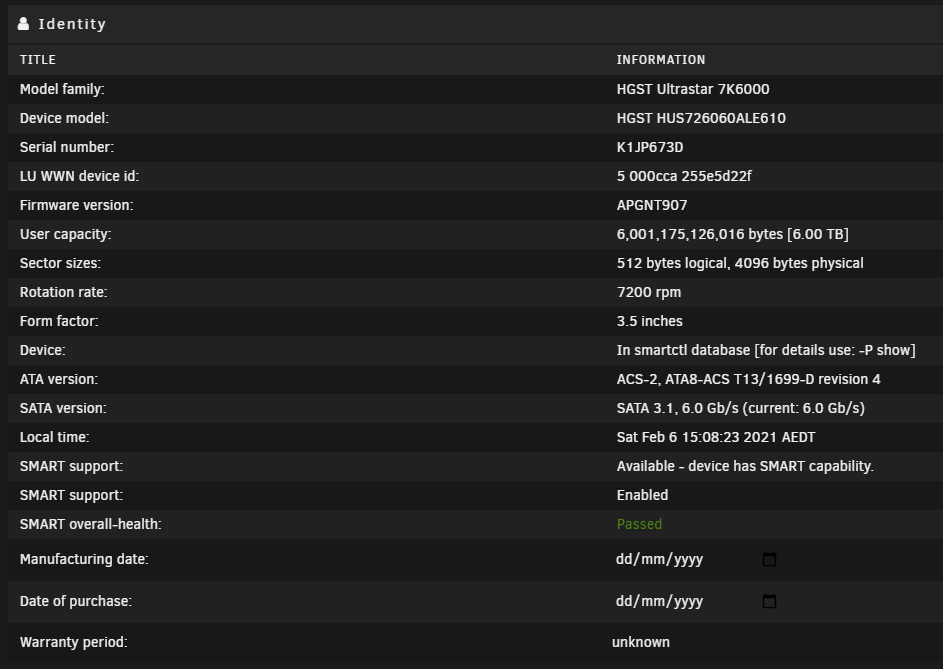Click the SATA version information text
Screen dimensions: 943x669
tap(740, 408)
